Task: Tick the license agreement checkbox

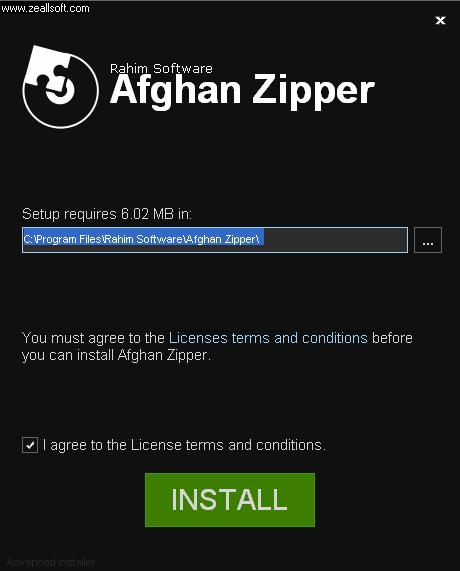Action: 30,445
